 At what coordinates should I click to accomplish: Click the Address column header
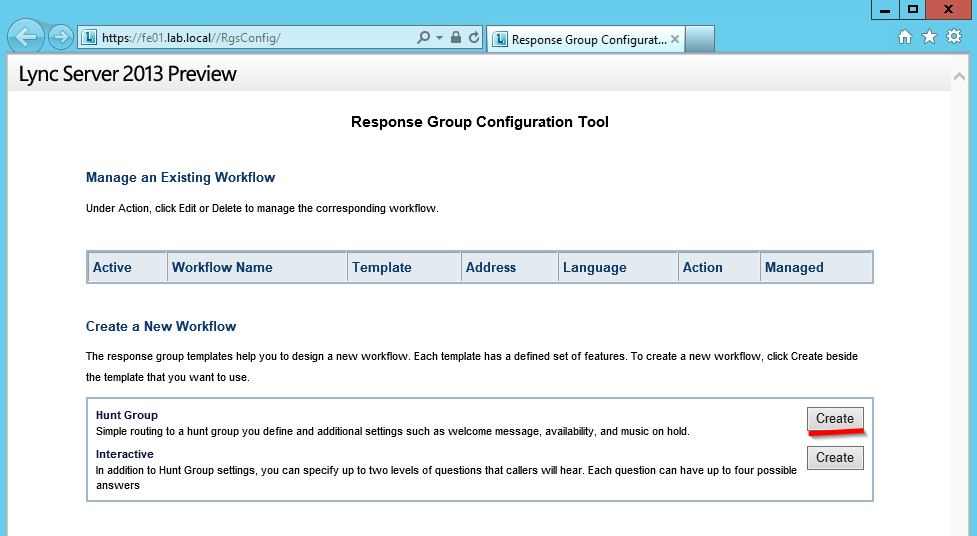click(x=509, y=267)
